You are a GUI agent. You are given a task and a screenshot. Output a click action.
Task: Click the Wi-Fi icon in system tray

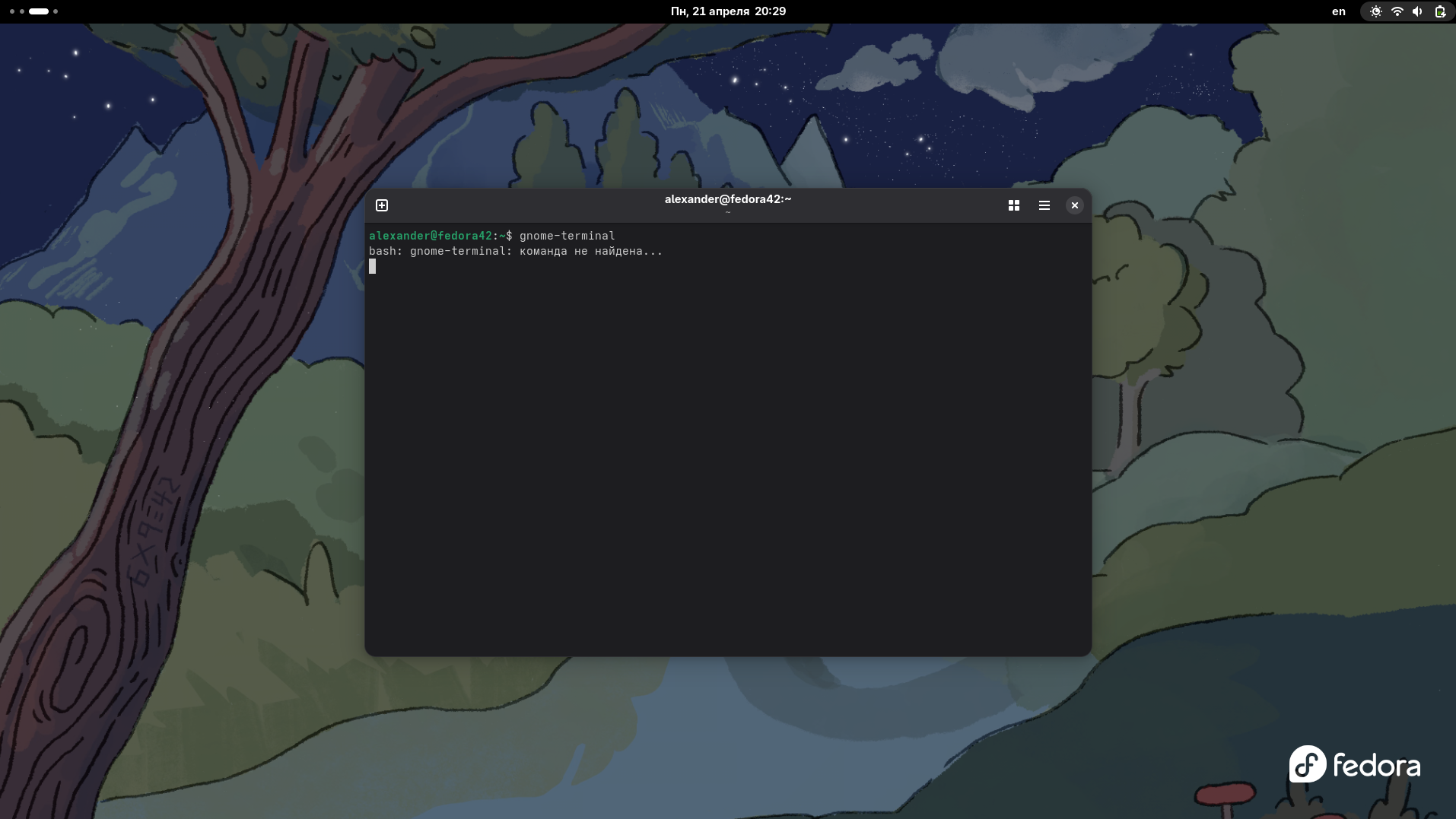coord(1397,11)
